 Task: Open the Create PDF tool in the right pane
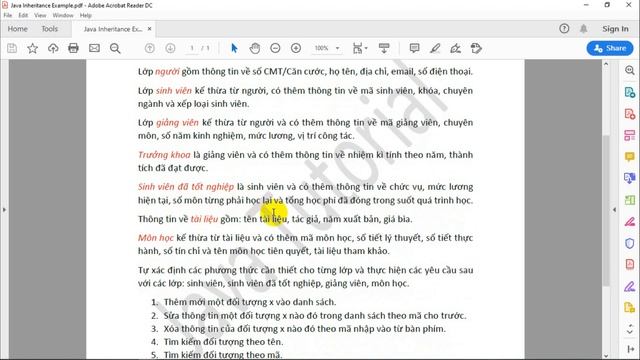coord(629,113)
